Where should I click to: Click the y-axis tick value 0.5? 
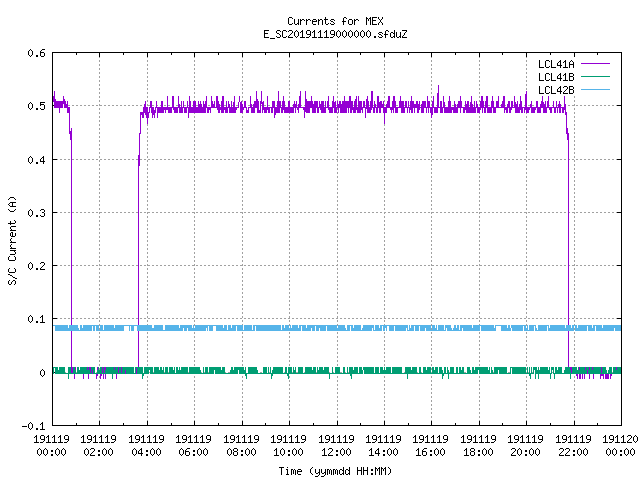click(x=36, y=106)
